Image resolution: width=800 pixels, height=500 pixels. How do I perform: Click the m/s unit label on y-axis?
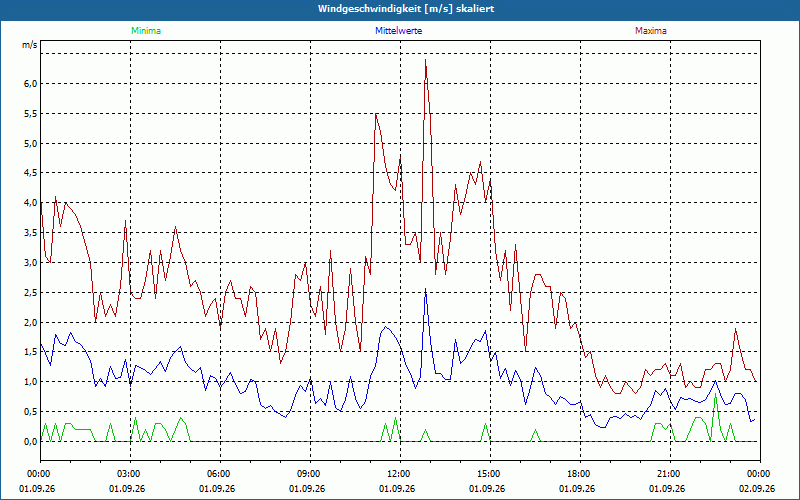(x=30, y=45)
